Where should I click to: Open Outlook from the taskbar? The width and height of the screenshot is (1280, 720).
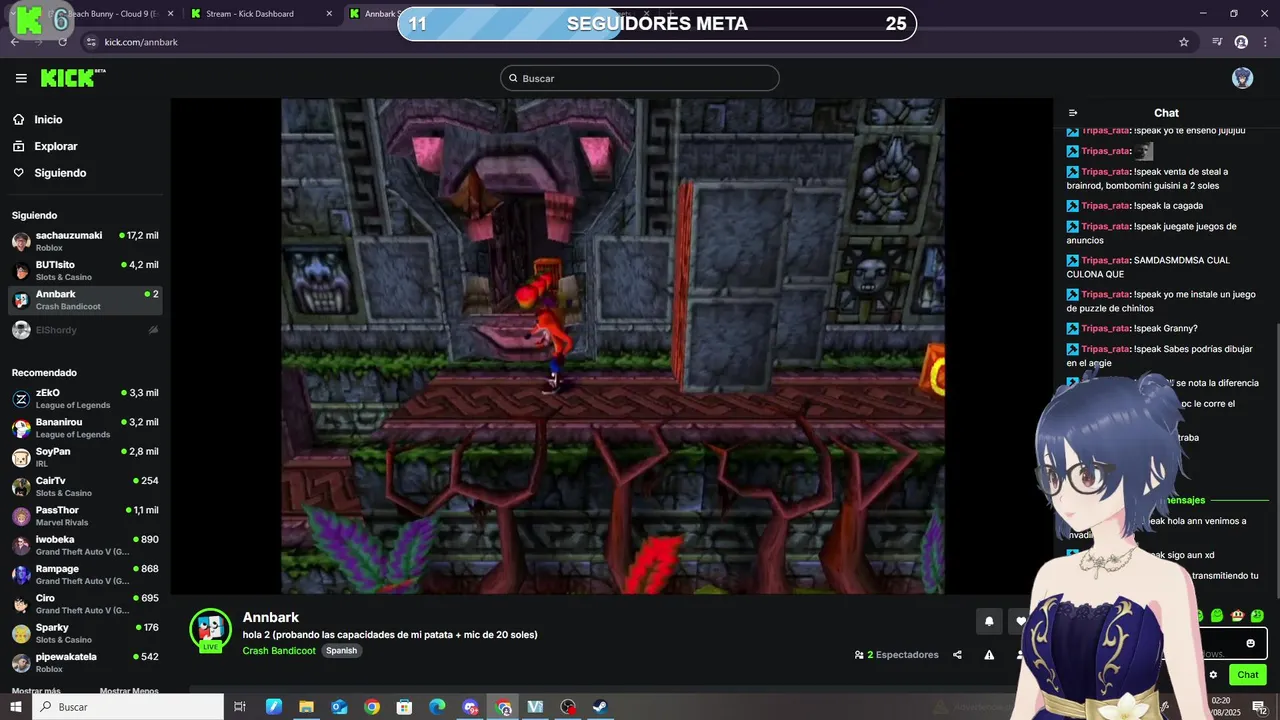pyautogui.click(x=339, y=707)
